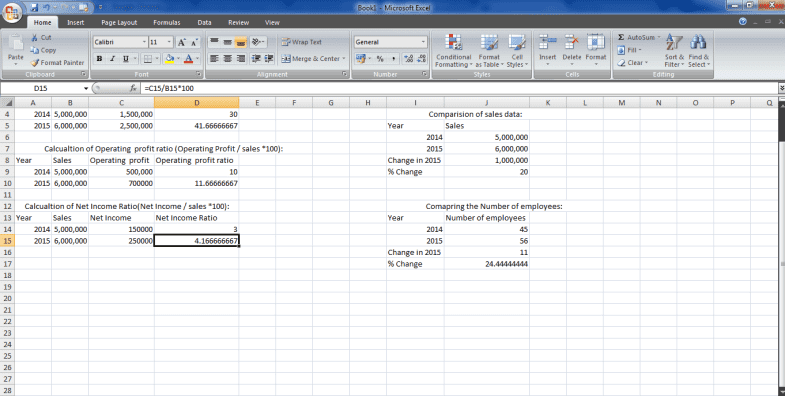785x396 pixels.
Task: Open the Orientation text angle button
Action: (257, 42)
